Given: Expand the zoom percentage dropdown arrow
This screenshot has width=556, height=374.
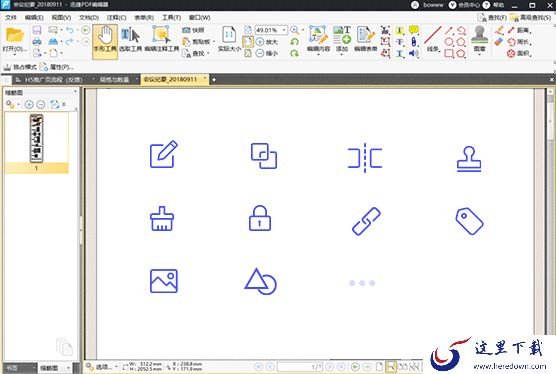Looking at the screenshot, I should tap(284, 30).
